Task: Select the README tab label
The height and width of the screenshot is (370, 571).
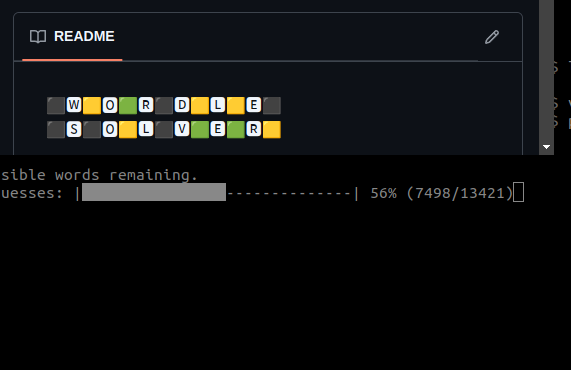Action: pos(84,36)
